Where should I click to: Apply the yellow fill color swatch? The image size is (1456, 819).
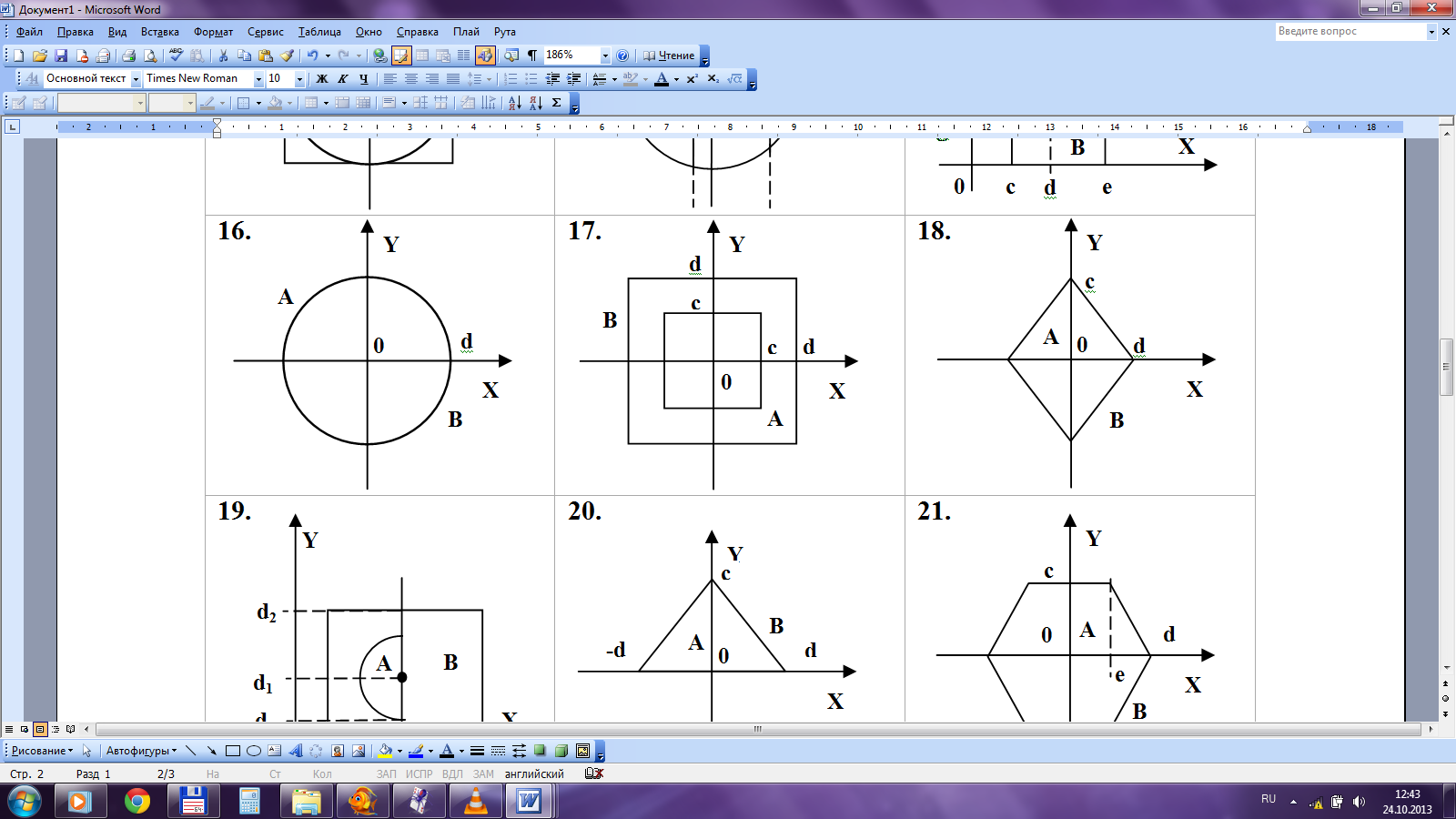[x=386, y=751]
